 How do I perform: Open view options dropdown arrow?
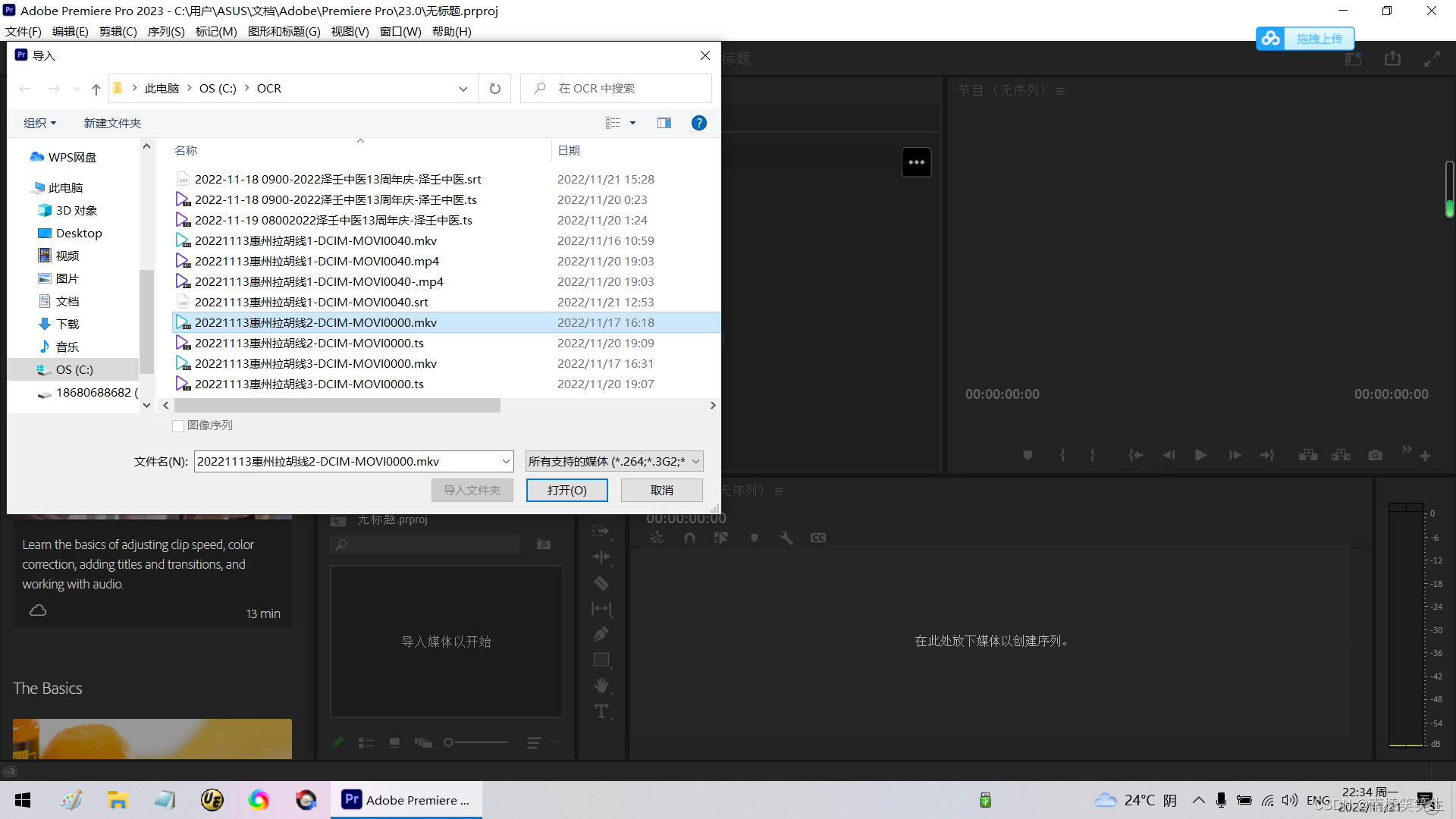[632, 123]
